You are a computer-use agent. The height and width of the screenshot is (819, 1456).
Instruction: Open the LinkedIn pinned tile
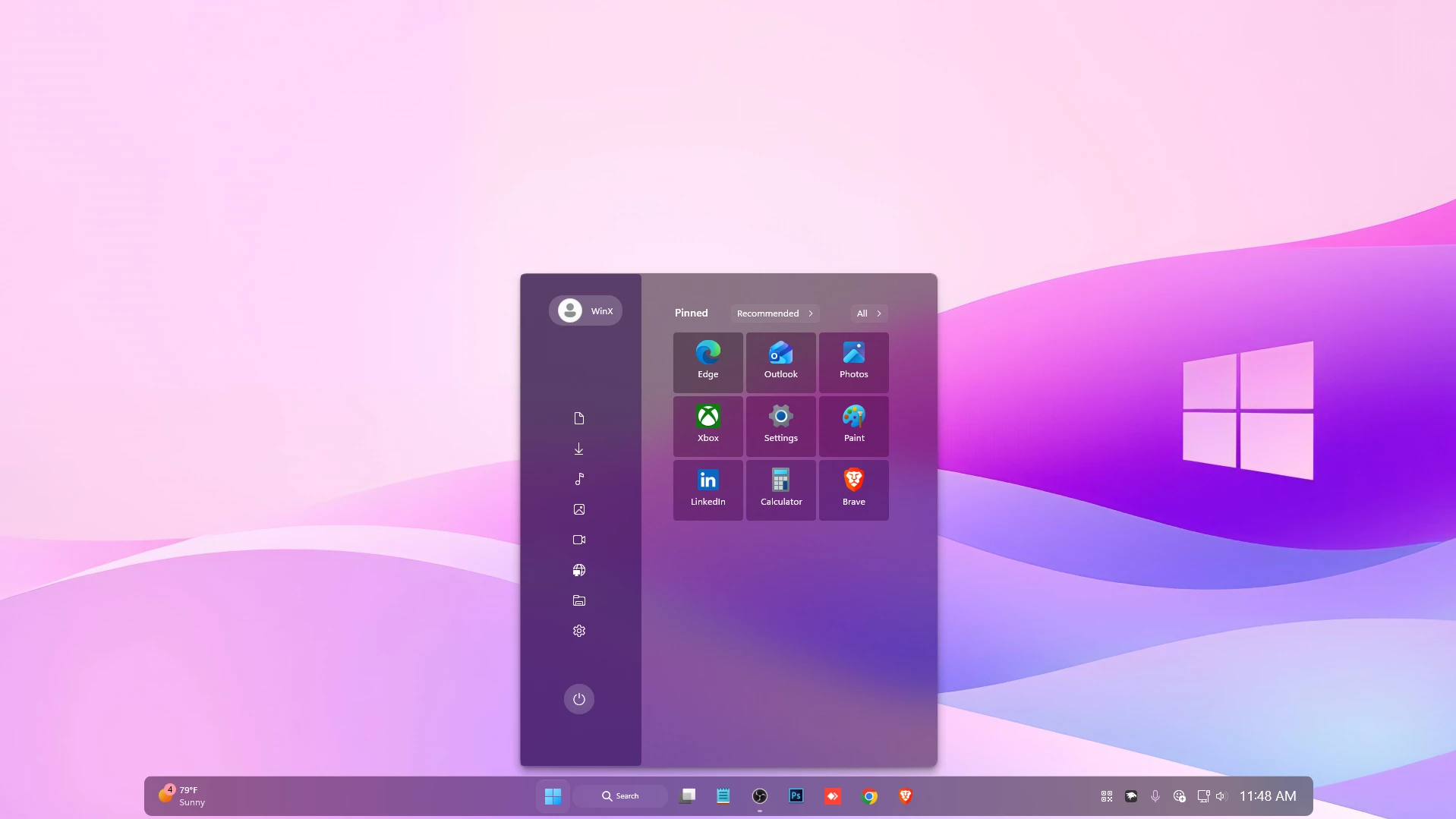coord(708,490)
